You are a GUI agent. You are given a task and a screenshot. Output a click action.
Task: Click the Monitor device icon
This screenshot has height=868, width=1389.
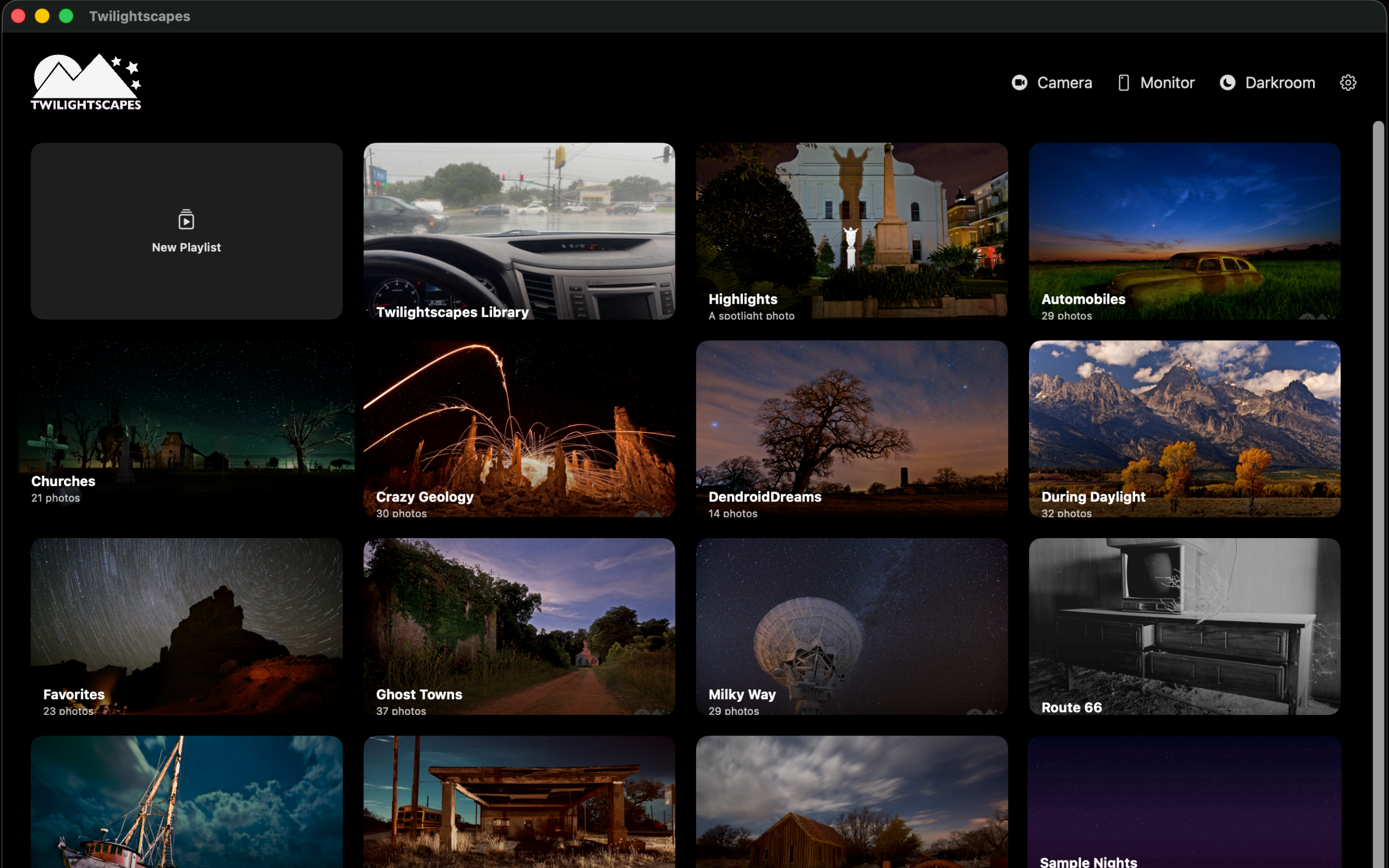tap(1123, 82)
